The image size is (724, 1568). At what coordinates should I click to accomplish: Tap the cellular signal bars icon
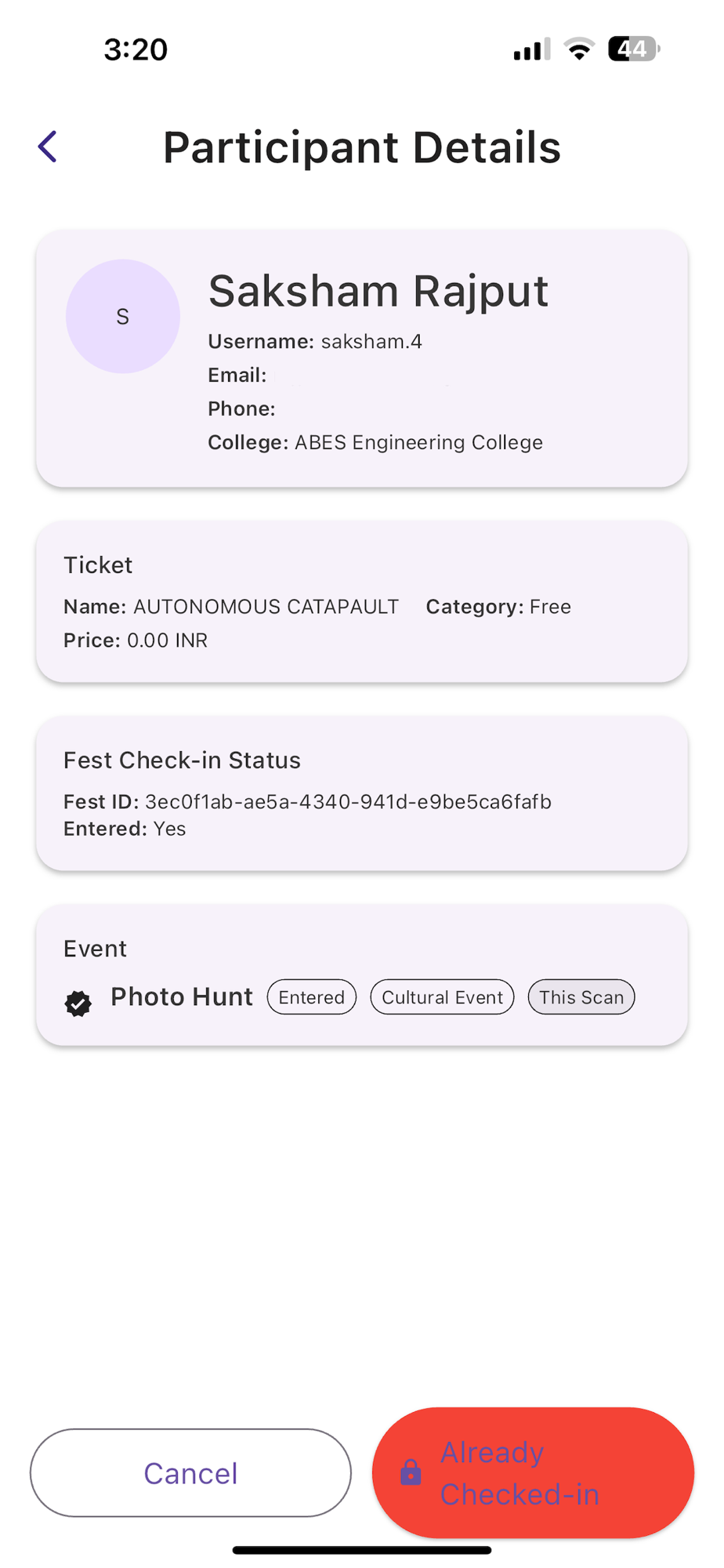pos(532,49)
